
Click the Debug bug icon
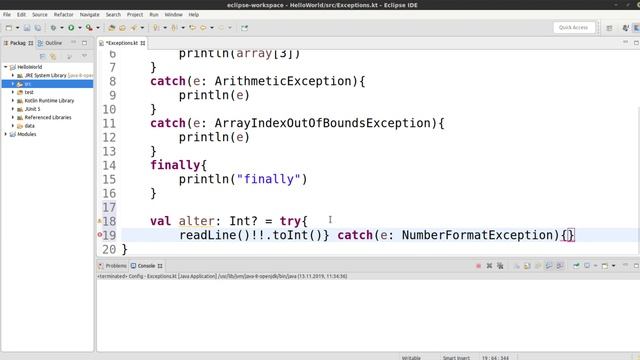(53, 28)
